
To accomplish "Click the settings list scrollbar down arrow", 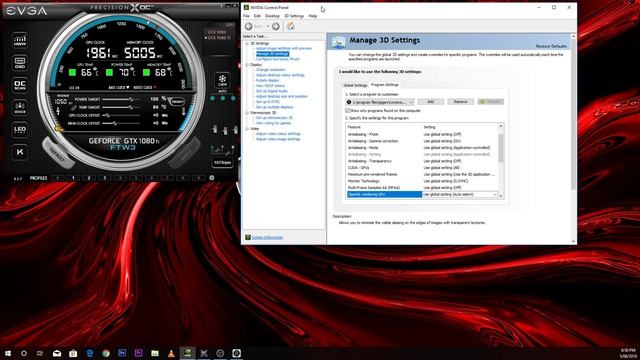I will tap(501, 196).
